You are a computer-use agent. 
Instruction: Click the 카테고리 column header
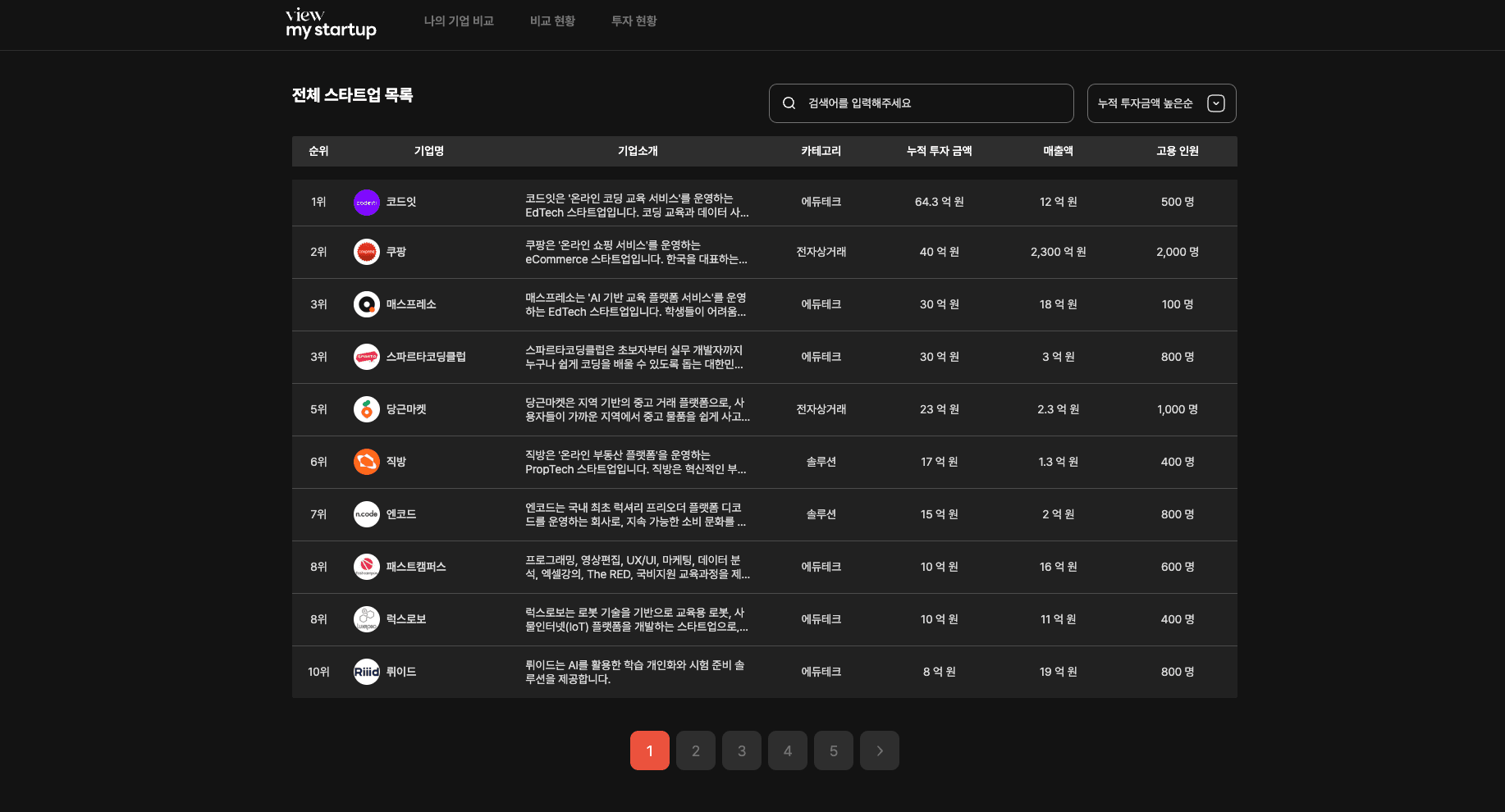(821, 151)
